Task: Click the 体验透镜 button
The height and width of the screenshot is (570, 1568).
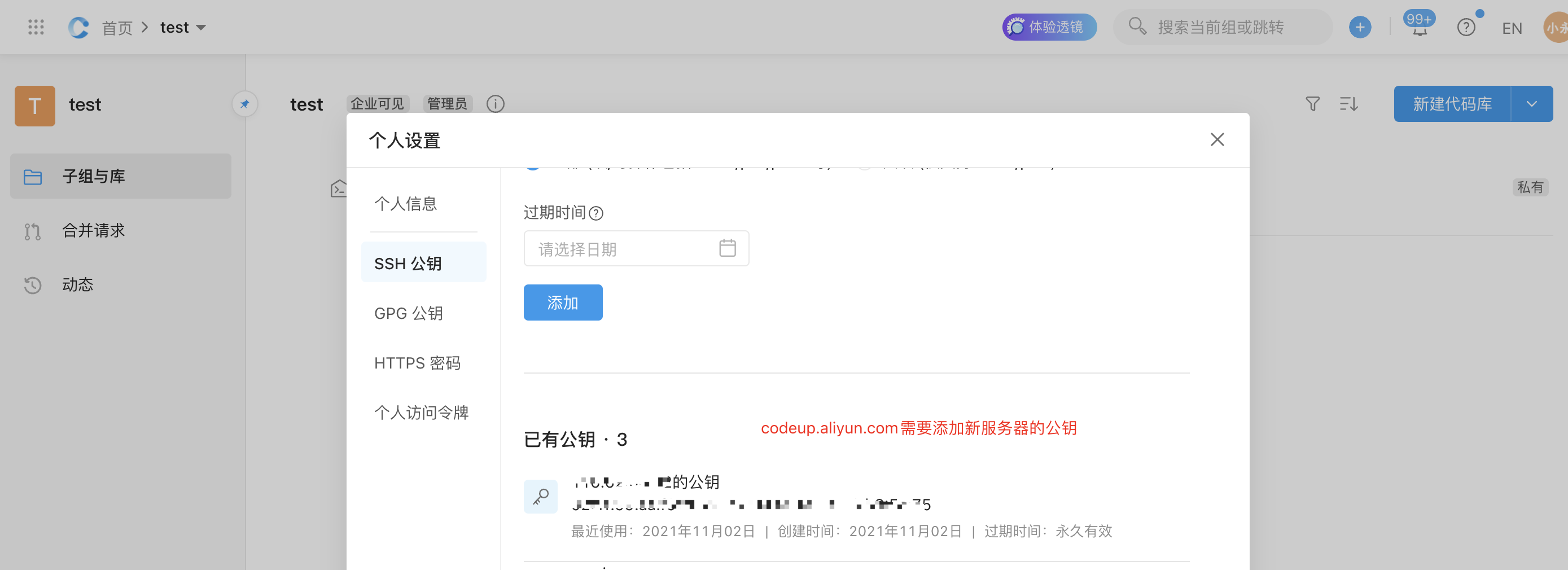Action: pyautogui.click(x=1049, y=27)
